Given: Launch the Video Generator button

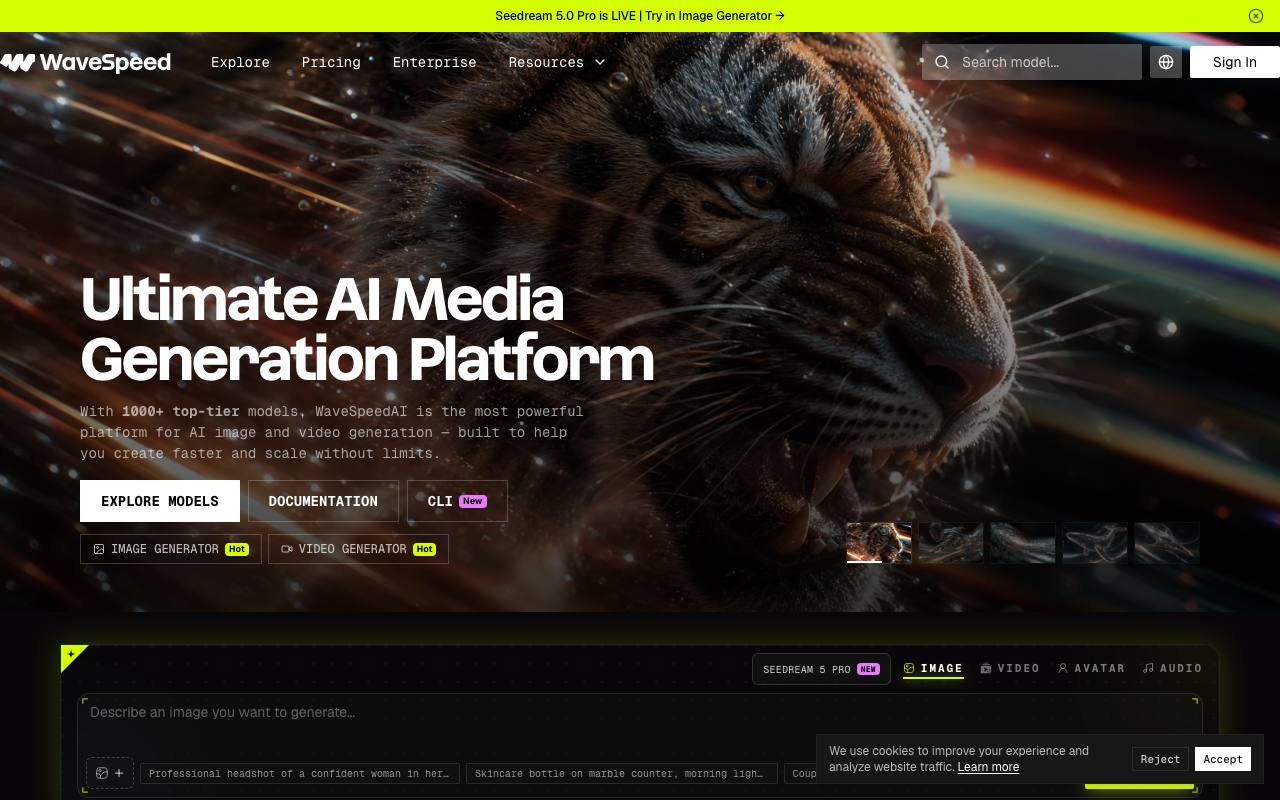Looking at the screenshot, I should [358, 549].
